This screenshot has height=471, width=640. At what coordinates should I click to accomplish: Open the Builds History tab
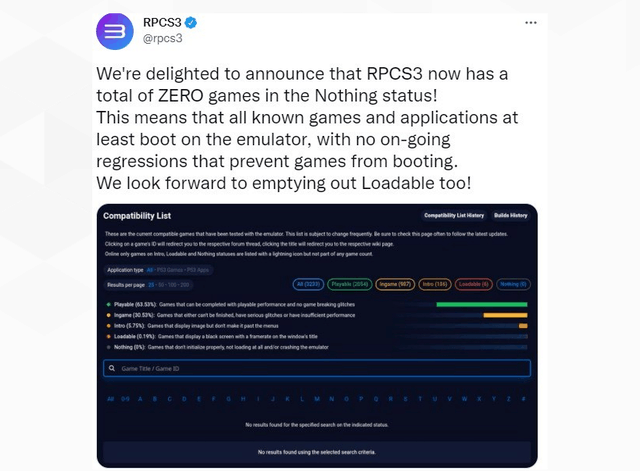coord(511,215)
